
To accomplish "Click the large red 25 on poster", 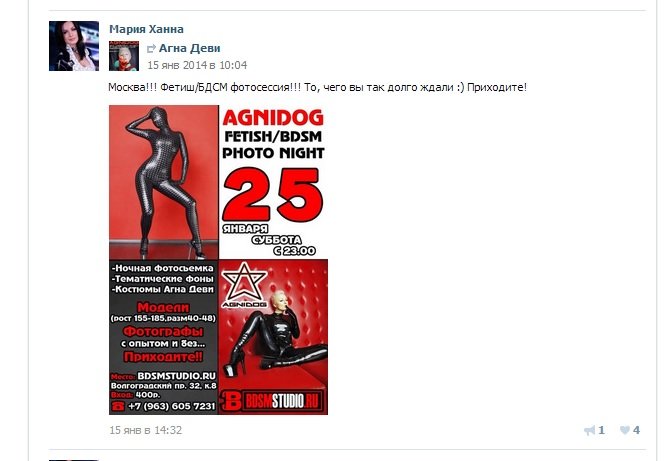I will [x=273, y=194].
